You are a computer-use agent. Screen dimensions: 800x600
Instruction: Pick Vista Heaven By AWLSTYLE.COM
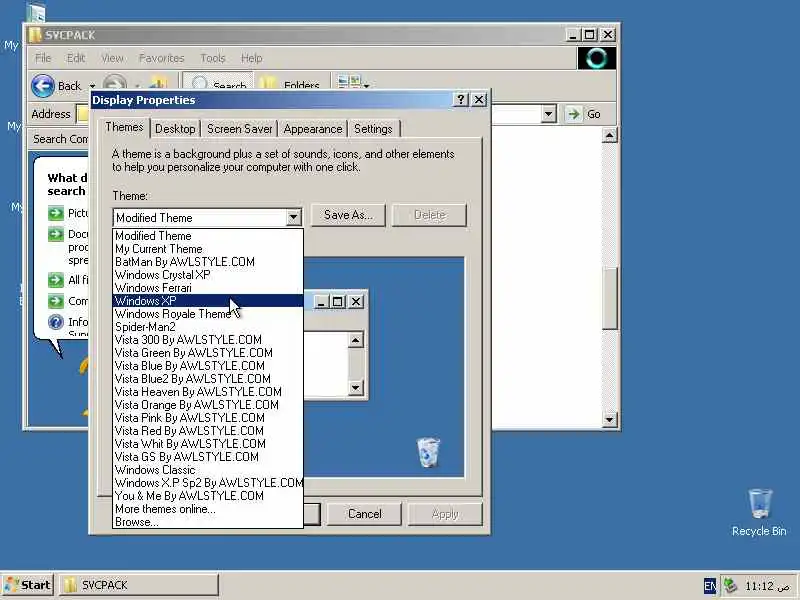pyautogui.click(x=208, y=392)
